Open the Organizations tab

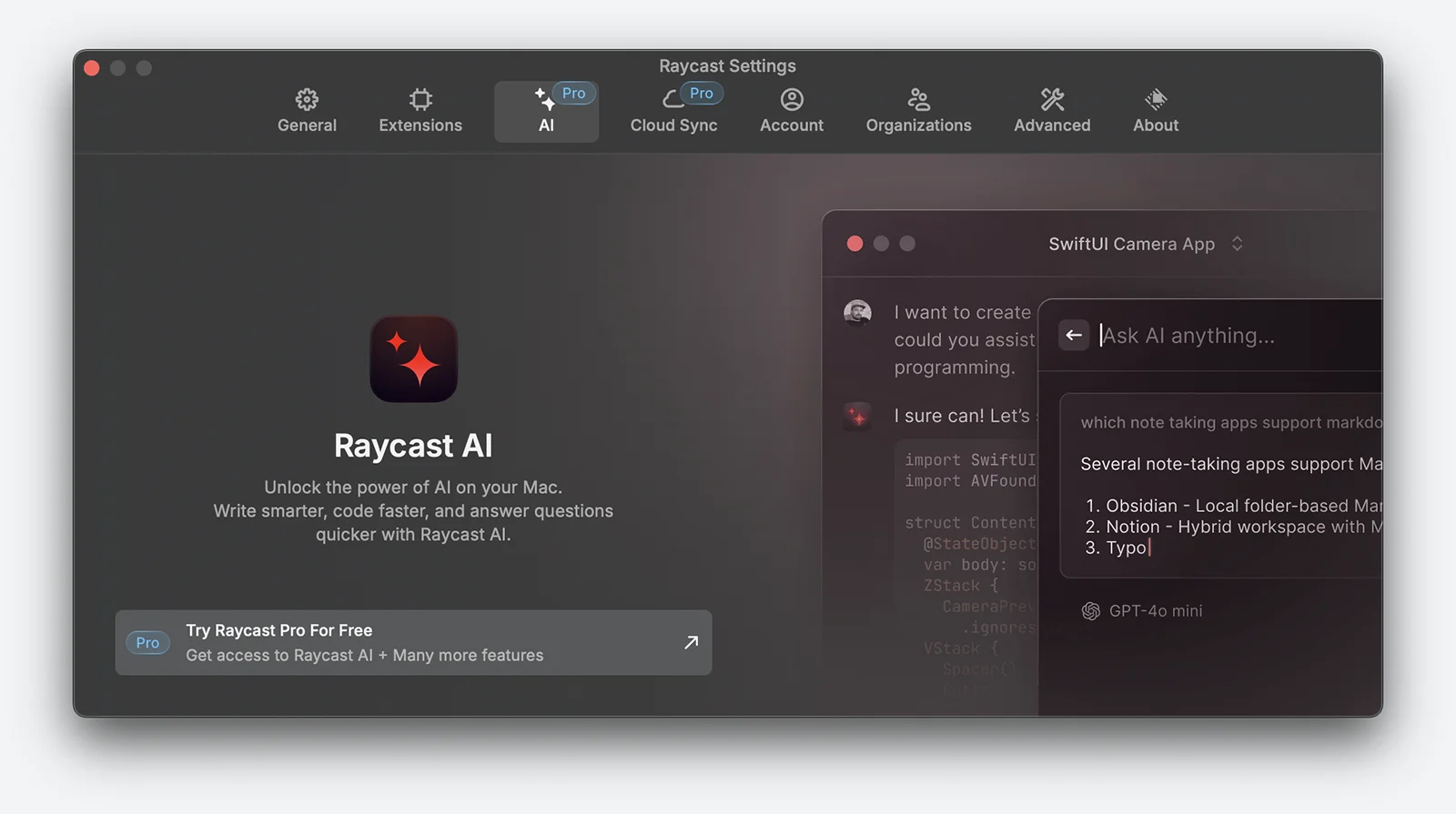click(x=918, y=111)
